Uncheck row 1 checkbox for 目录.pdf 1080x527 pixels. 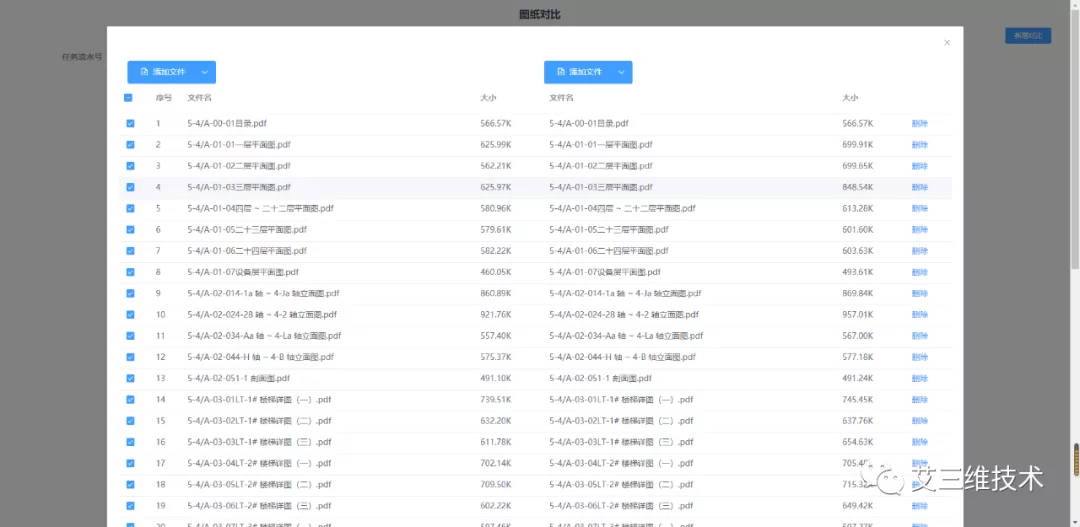tap(130, 124)
